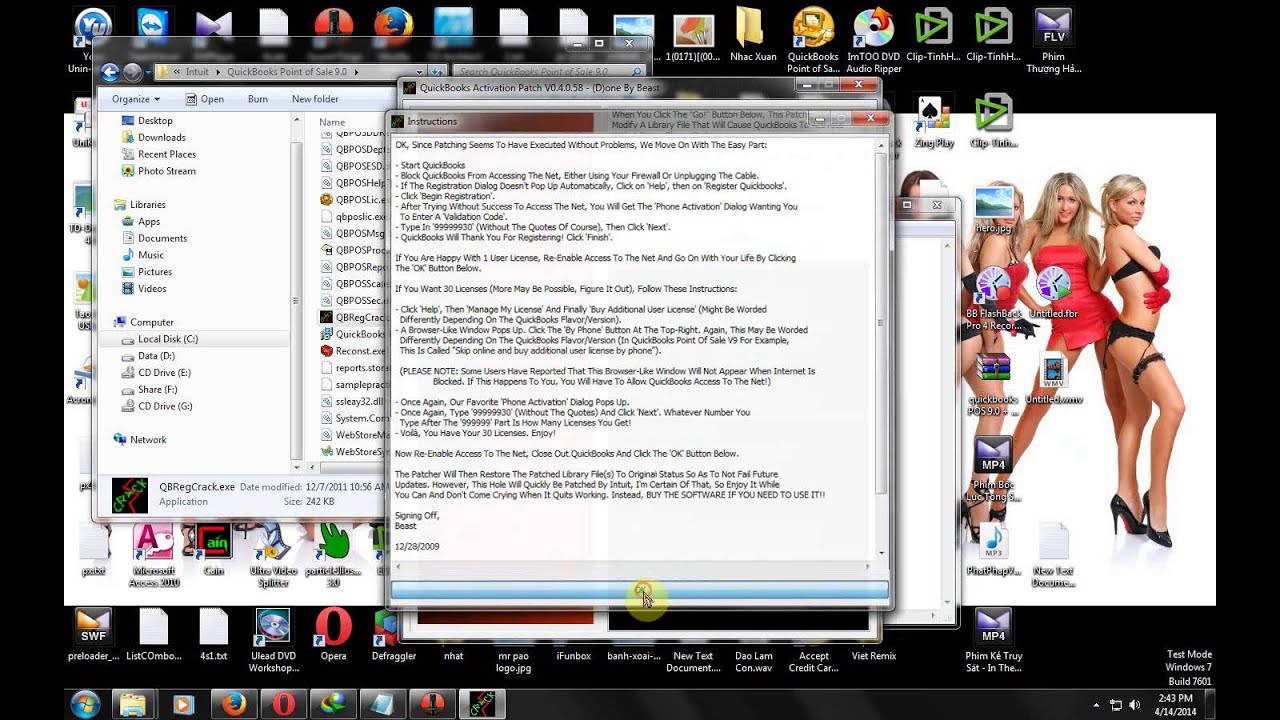Select Computer in the navigation pane
Screen dimensions: 1280x720
tap(152, 322)
